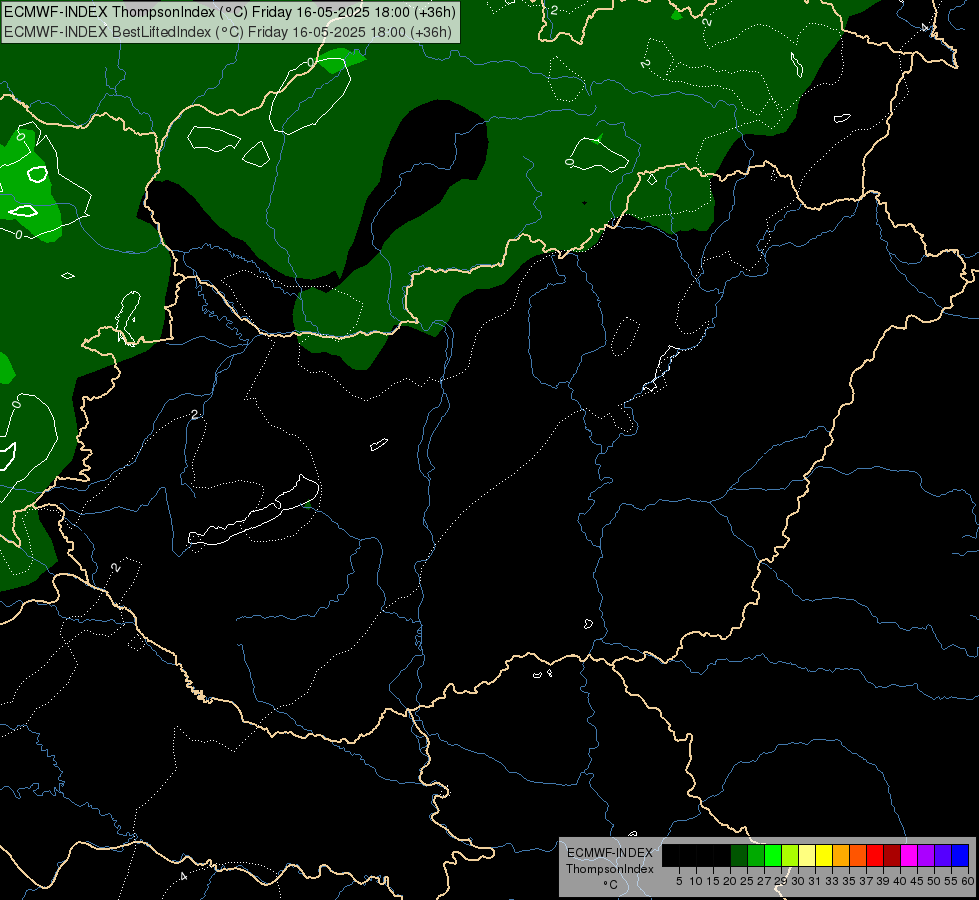Screen dimensions: 979x900
Task: Click legend tick label 27
Action: (x=764, y=881)
